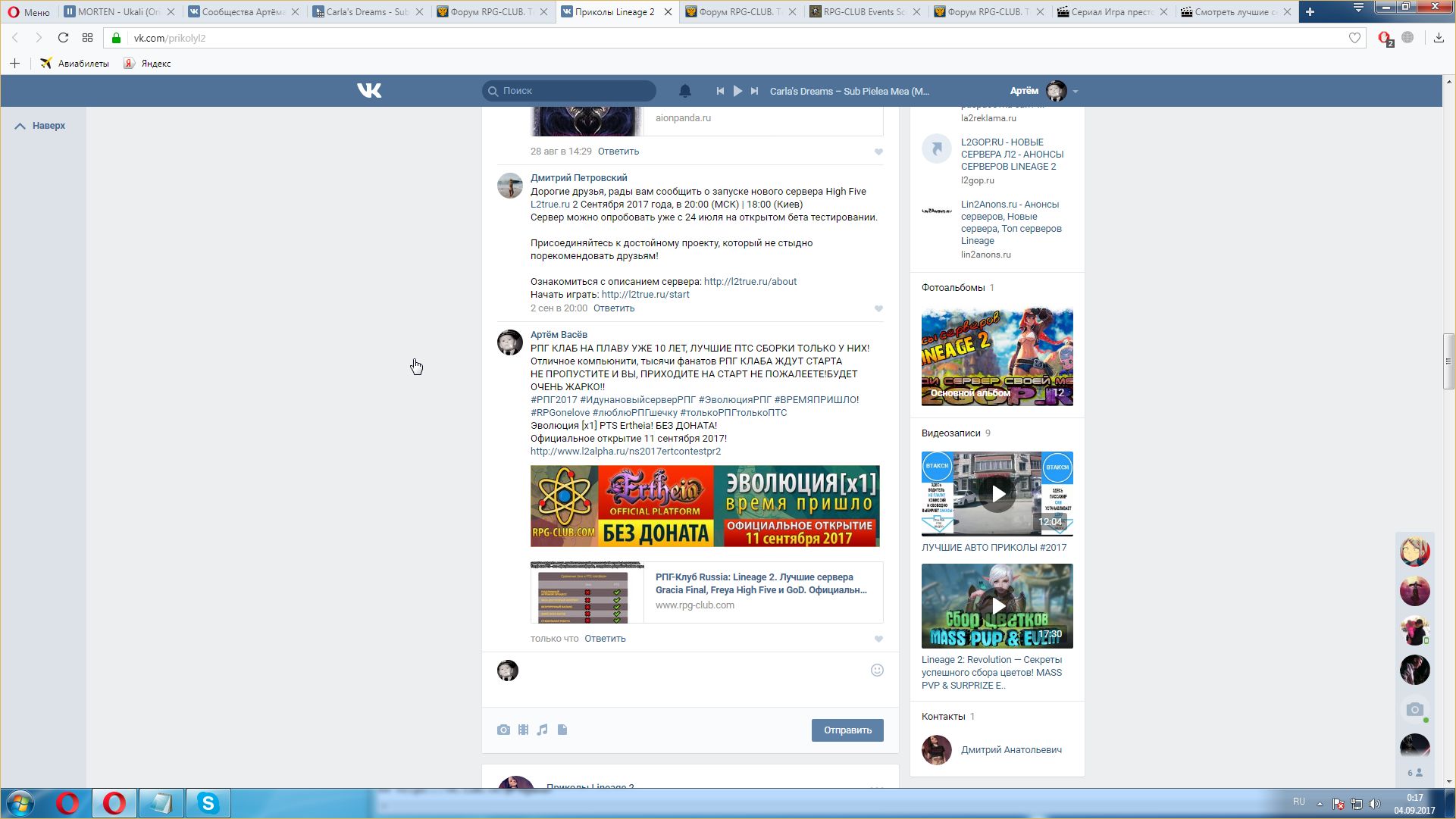Reply to Дмитрий Петровский's 2 сен comment

614,308
